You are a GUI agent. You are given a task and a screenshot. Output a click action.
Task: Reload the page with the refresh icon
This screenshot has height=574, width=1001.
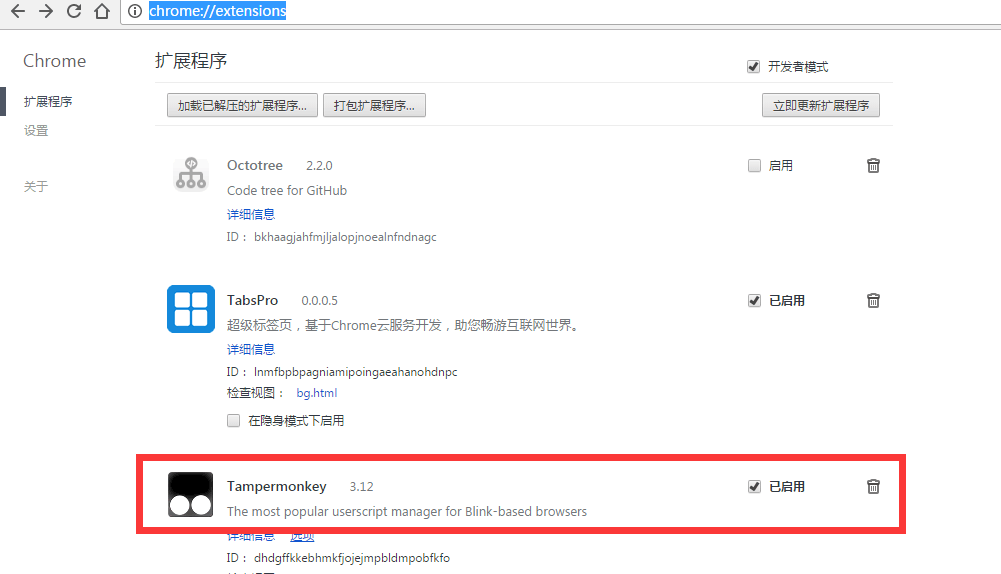[74, 11]
